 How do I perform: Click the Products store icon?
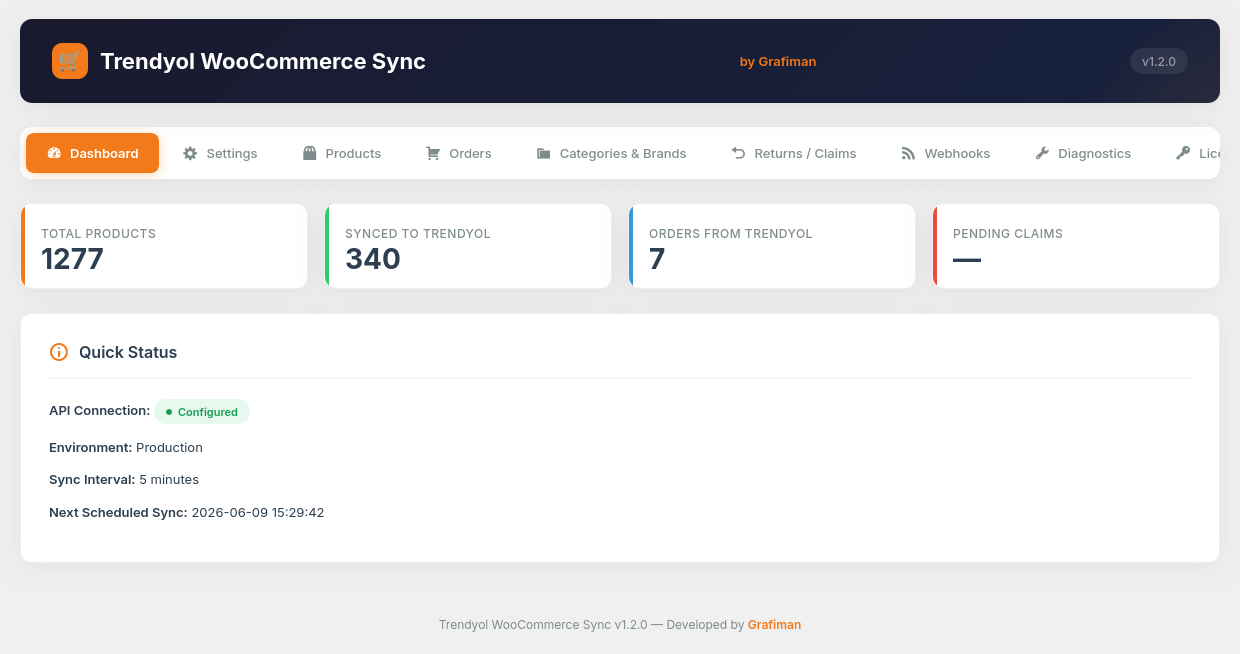click(x=310, y=153)
